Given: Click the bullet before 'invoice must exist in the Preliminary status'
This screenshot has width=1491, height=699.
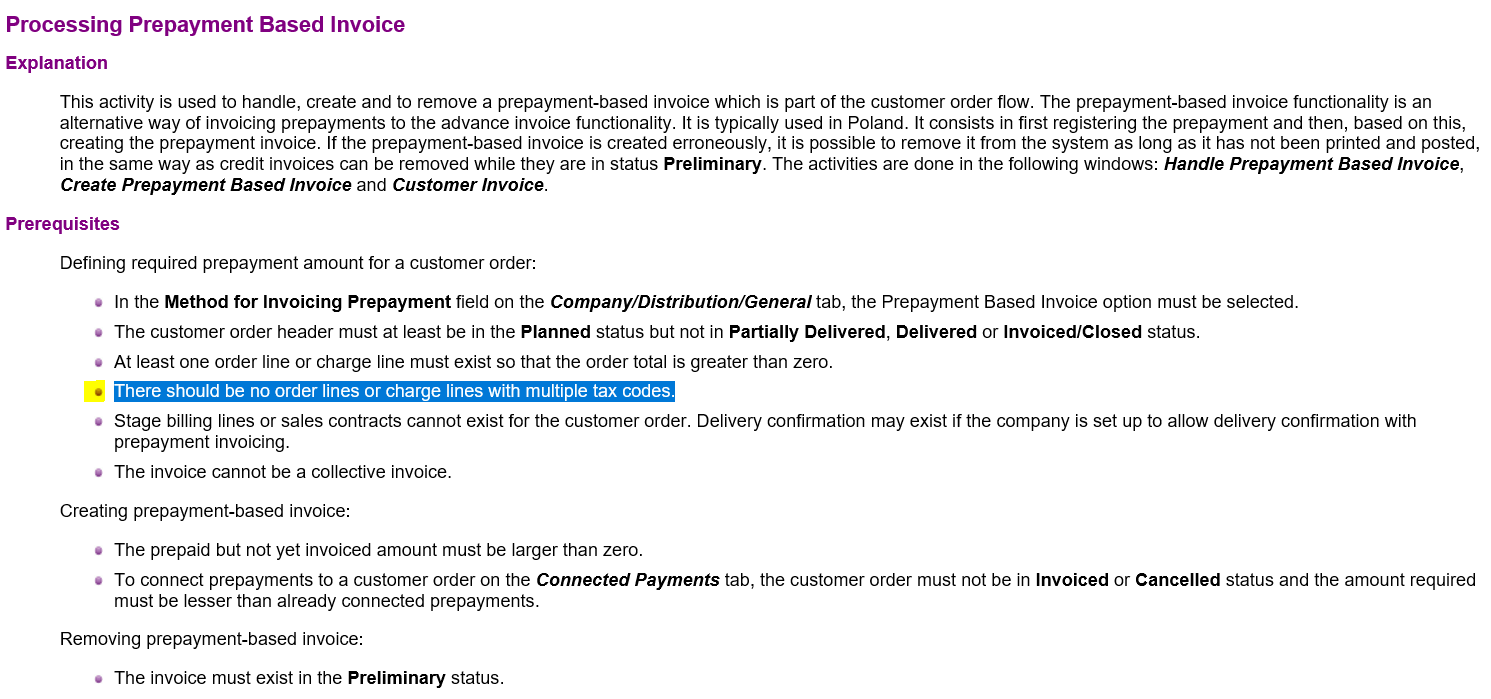Looking at the screenshot, I should [x=99, y=678].
